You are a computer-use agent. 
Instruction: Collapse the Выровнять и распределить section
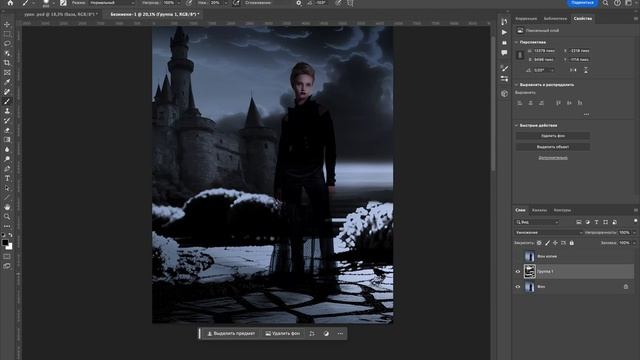coord(516,85)
